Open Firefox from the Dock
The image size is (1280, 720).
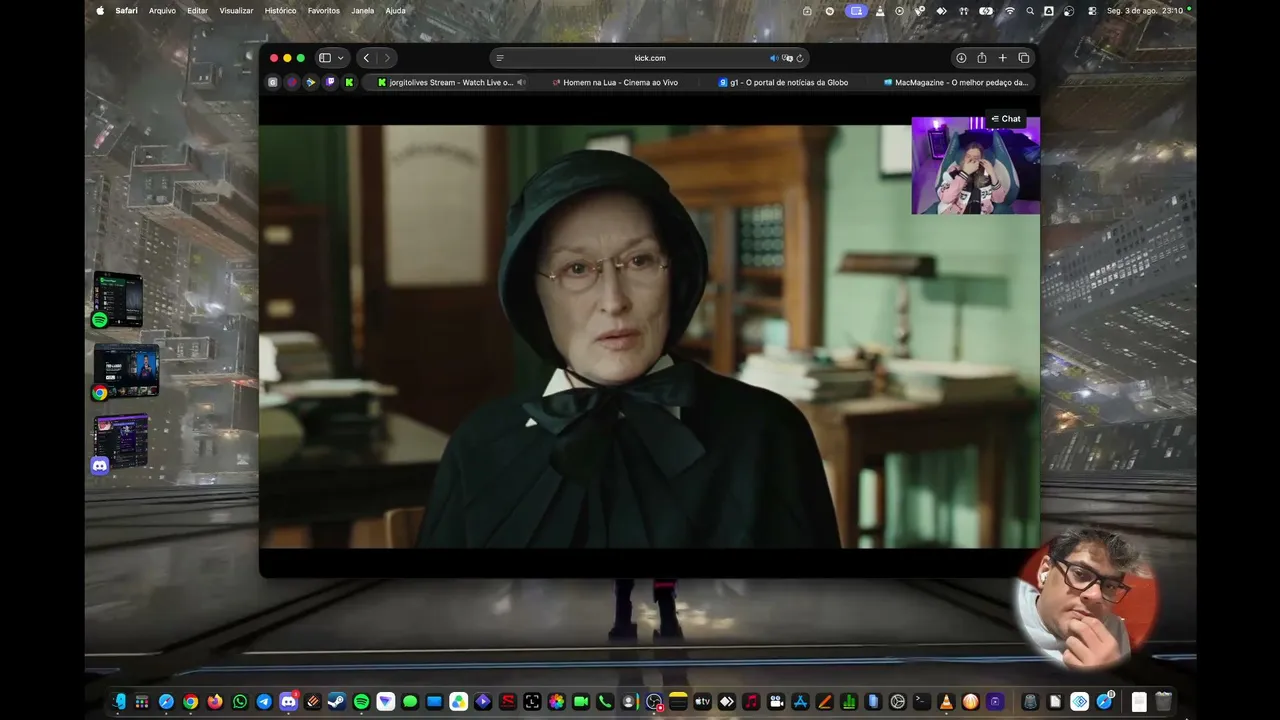[x=215, y=702]
